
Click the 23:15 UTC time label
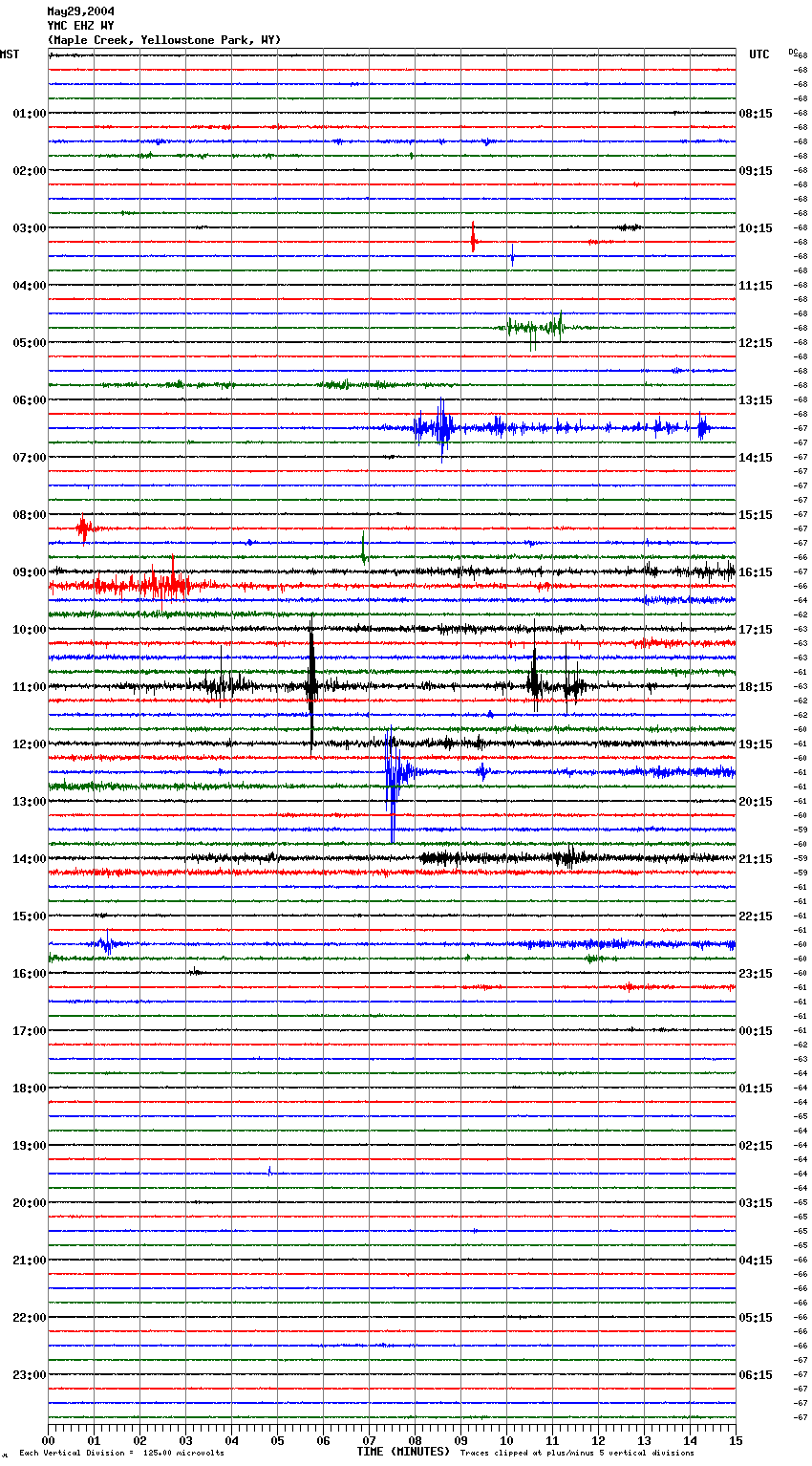(x=756, y=974)
